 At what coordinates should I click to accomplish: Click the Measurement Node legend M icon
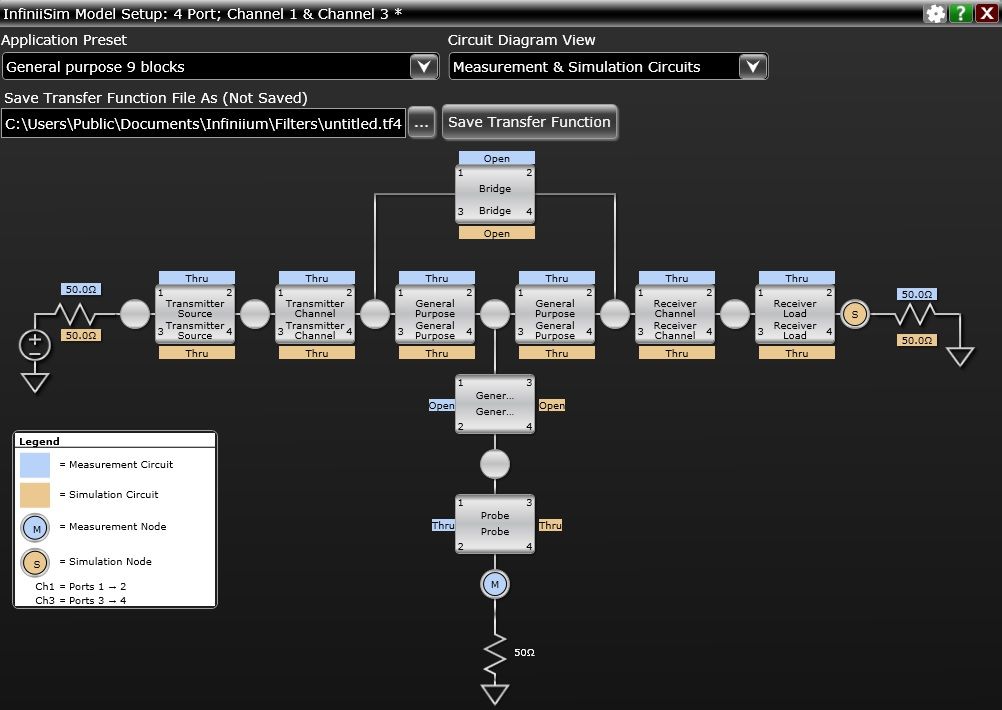[36, 529]
